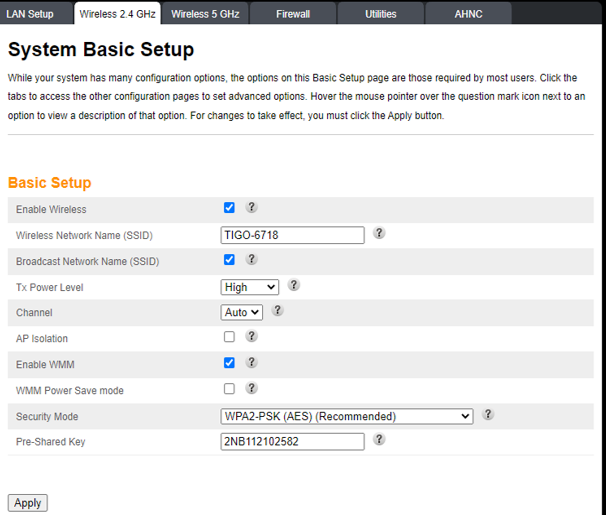
Task: Click help icon for WMM Power Save mode
Action: 251,388
